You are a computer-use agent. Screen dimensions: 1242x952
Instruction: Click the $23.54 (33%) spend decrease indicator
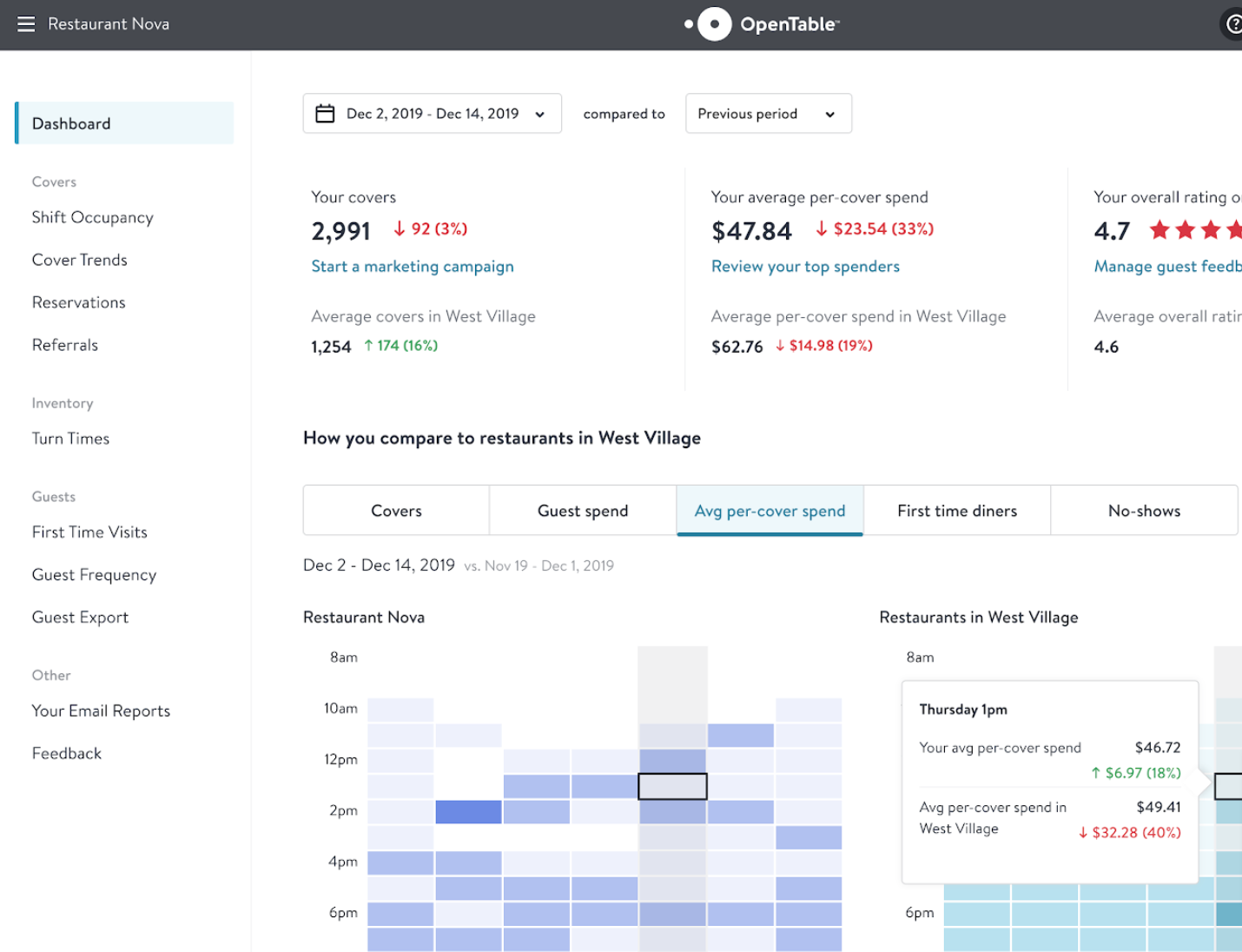(x=874, y=228)
